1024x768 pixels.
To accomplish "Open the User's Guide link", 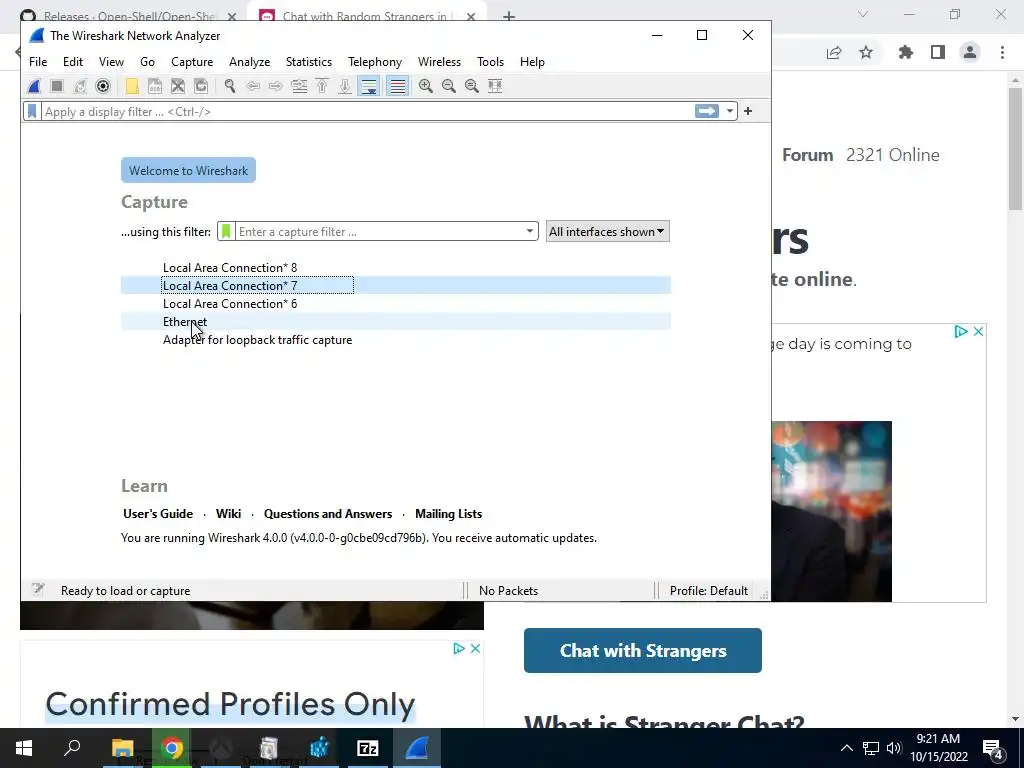I will (158, 514).
